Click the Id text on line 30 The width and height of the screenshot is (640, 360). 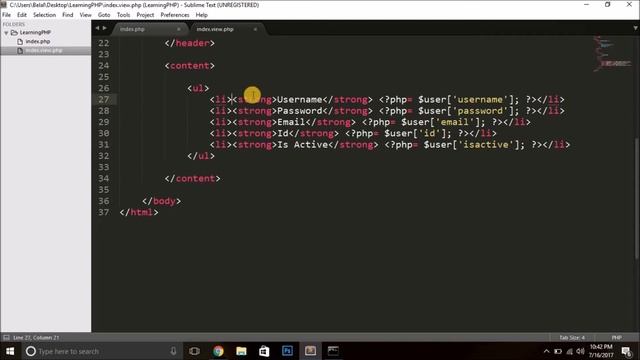point(283,133)
